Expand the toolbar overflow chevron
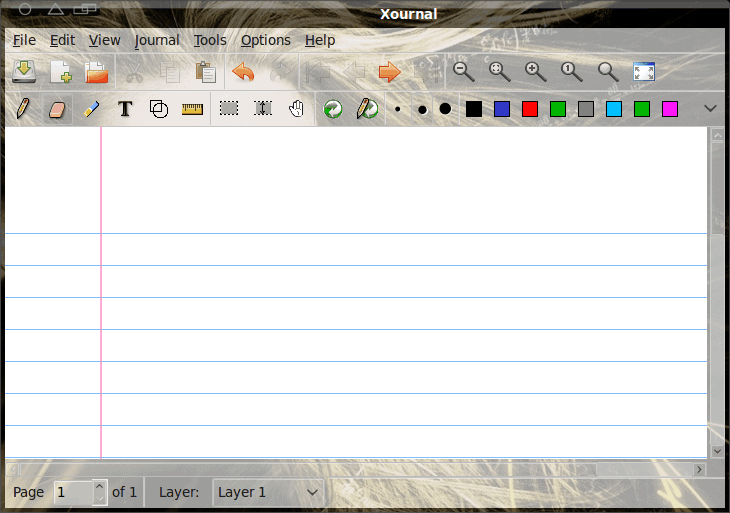 (x=711, y=109)
